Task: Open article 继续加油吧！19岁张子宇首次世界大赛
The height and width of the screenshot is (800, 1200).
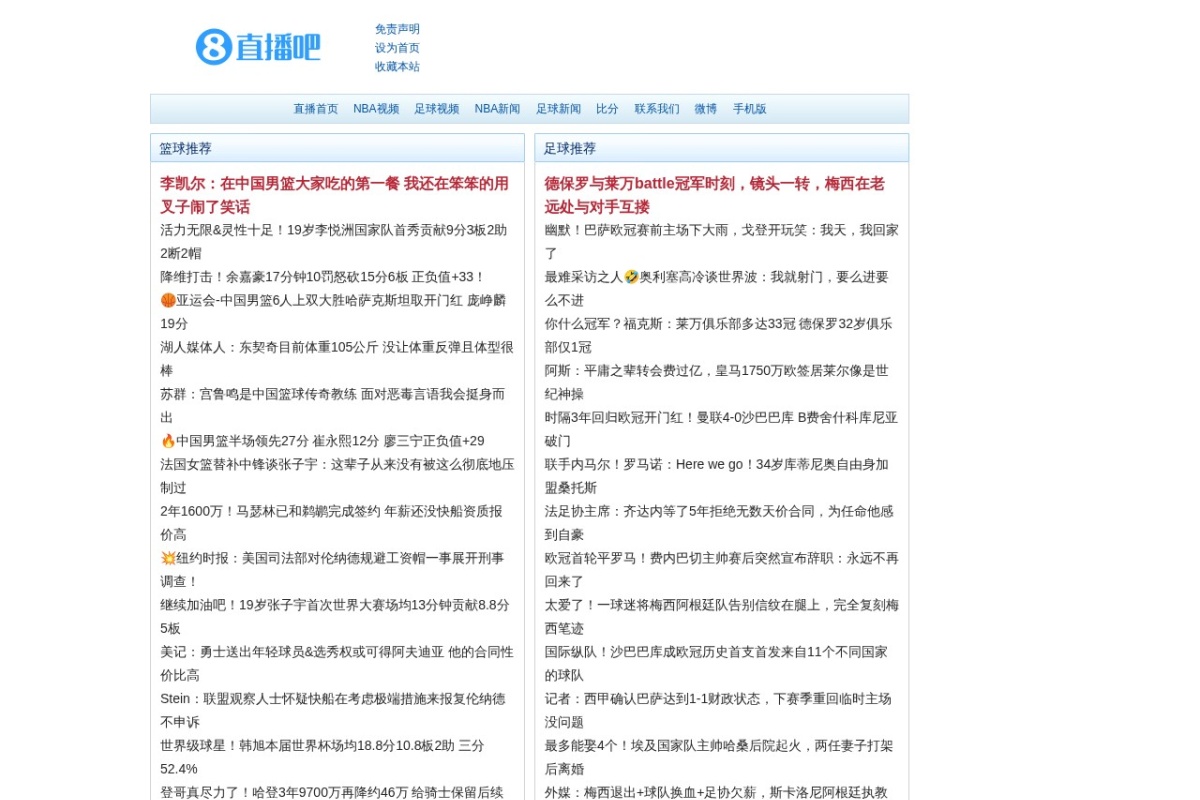Action: point(335,616)
